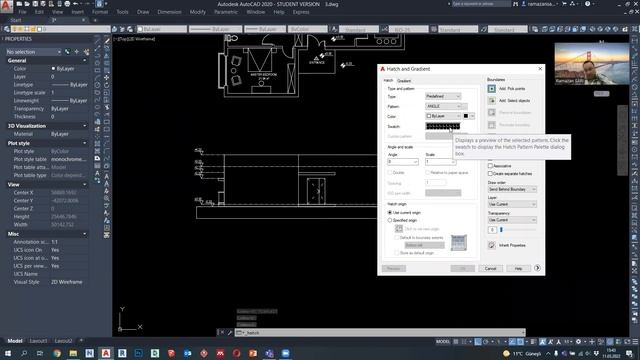Click the hatch pattern Swatch preview
This screenshot has height=360, width=640.
(x=443, y=126)
